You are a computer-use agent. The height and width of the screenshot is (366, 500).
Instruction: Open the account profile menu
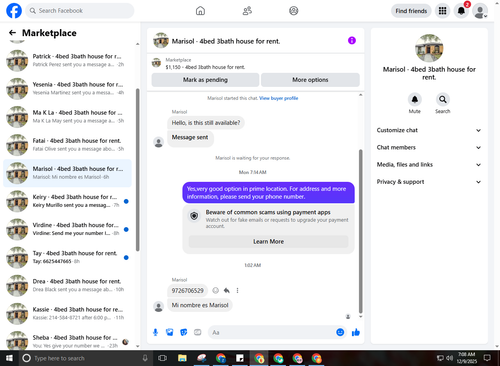pos(480,11)
